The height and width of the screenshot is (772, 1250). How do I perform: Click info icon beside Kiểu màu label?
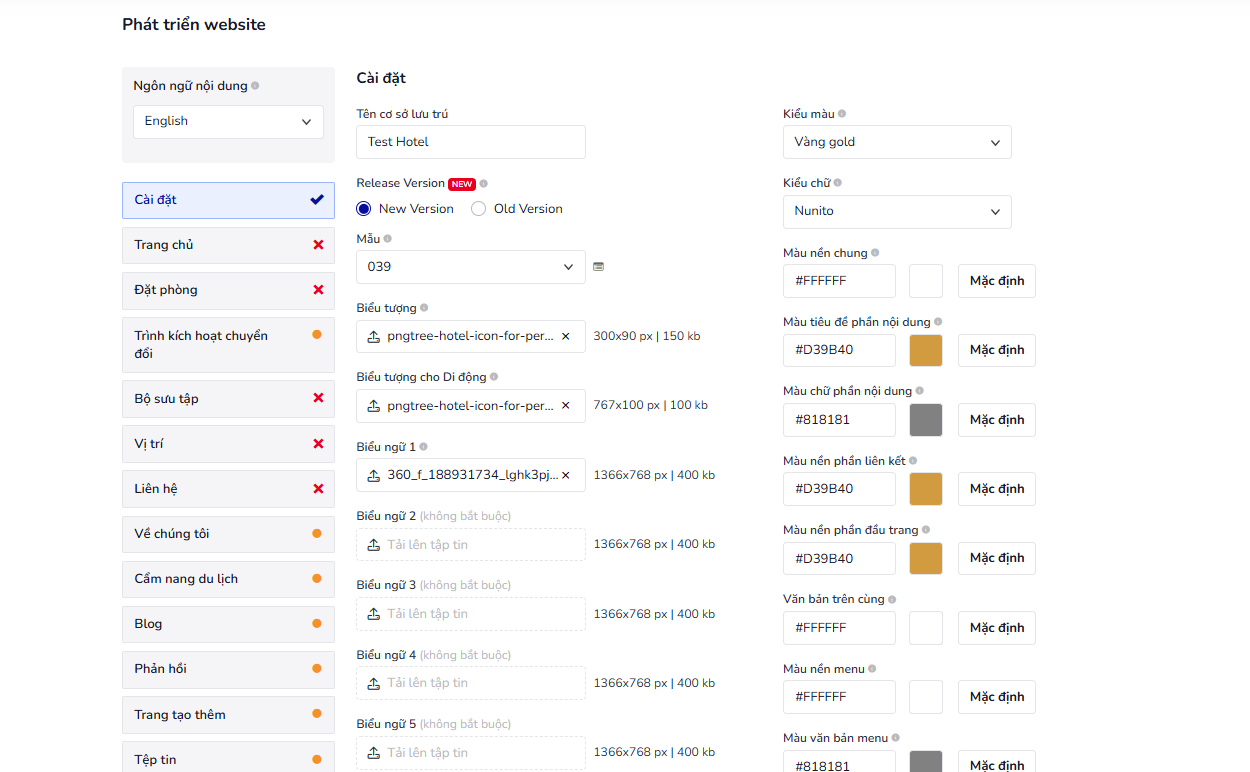tap(842, 114)
